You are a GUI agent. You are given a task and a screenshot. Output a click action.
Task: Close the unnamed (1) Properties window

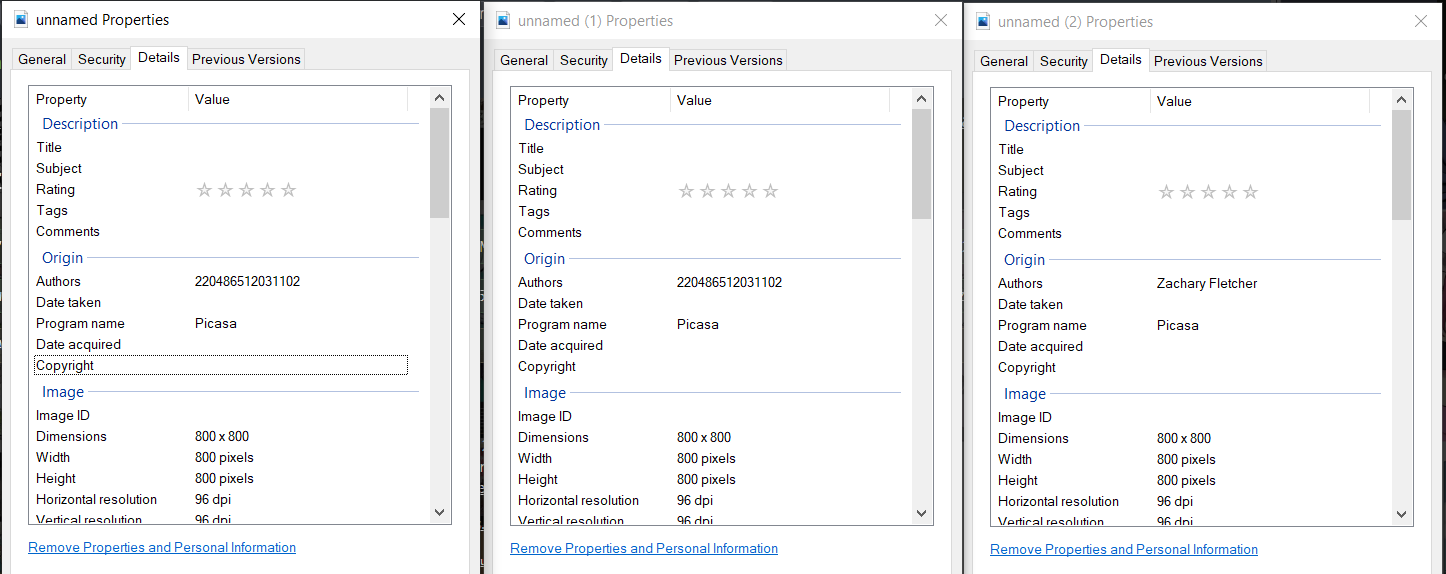point(941,20)
